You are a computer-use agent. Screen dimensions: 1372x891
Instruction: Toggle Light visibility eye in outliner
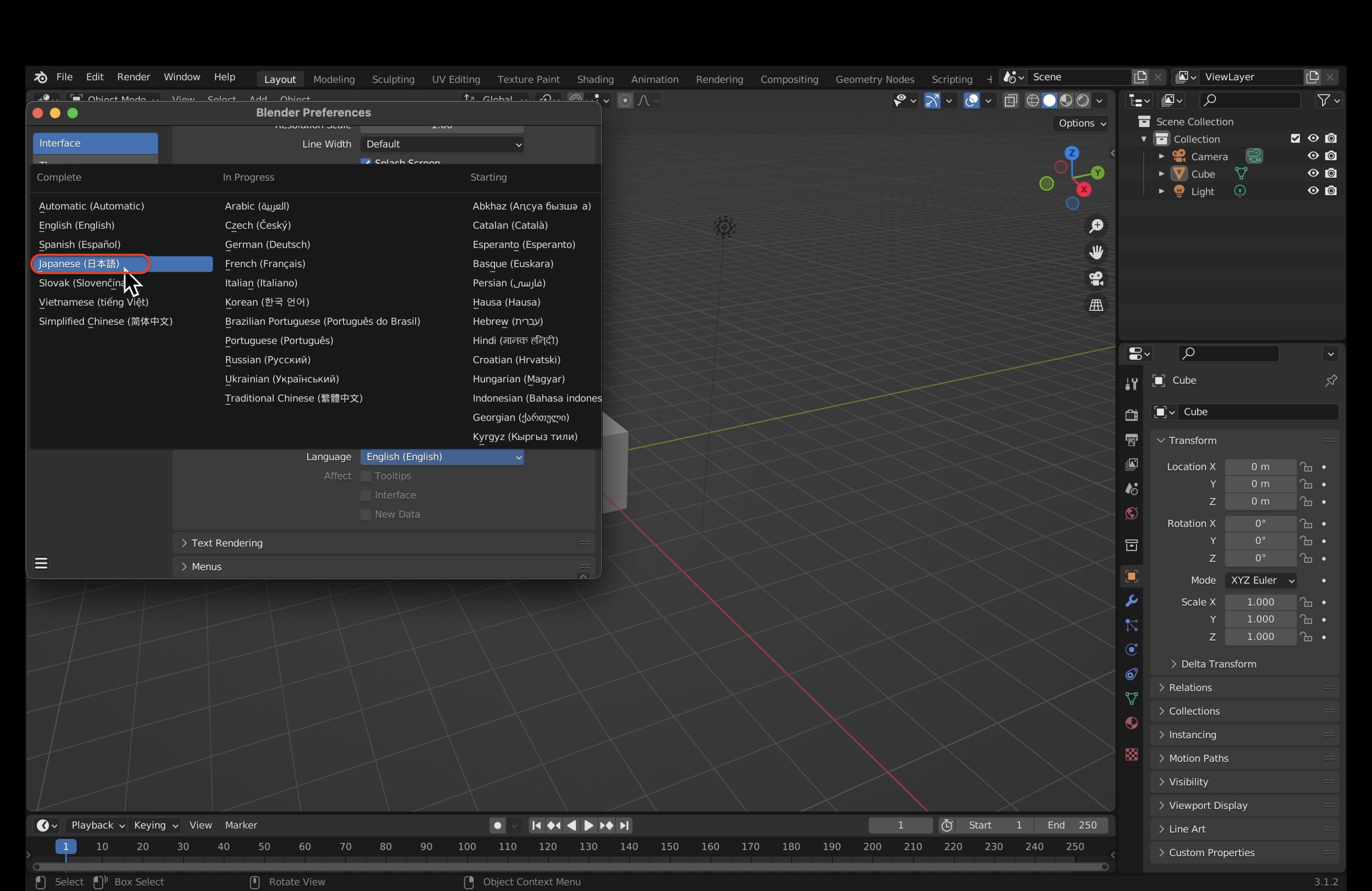click(1313, 191)
